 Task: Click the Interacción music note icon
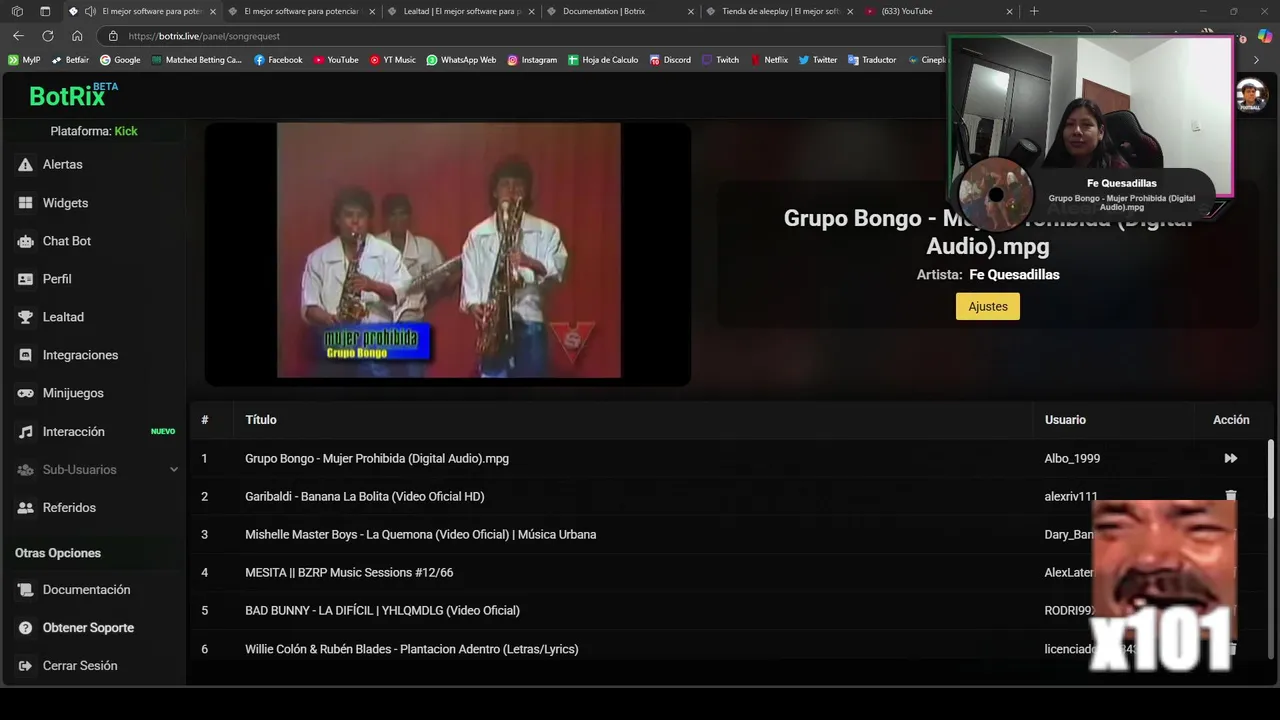click(25, 432)
